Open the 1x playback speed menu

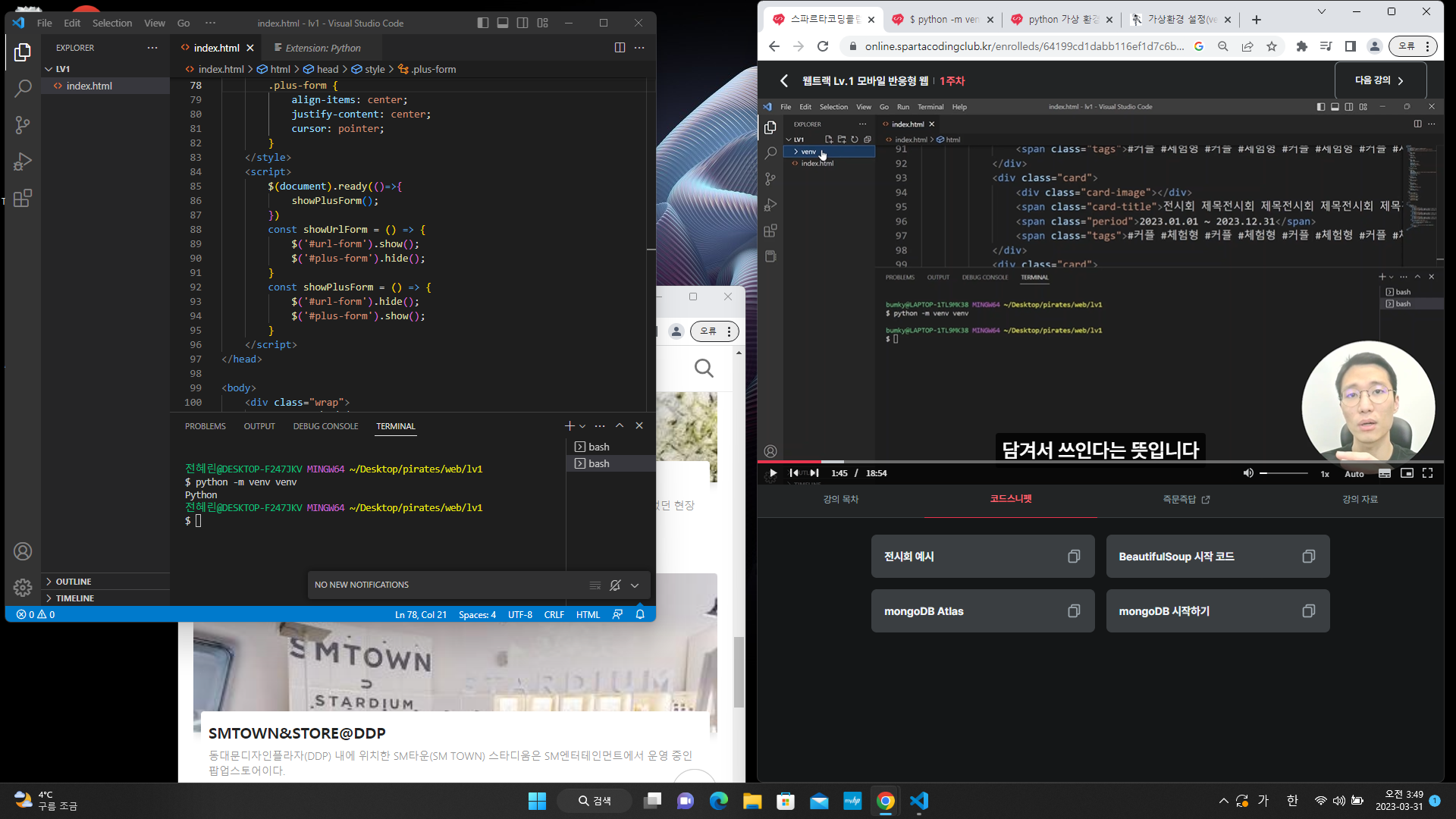1325,474
